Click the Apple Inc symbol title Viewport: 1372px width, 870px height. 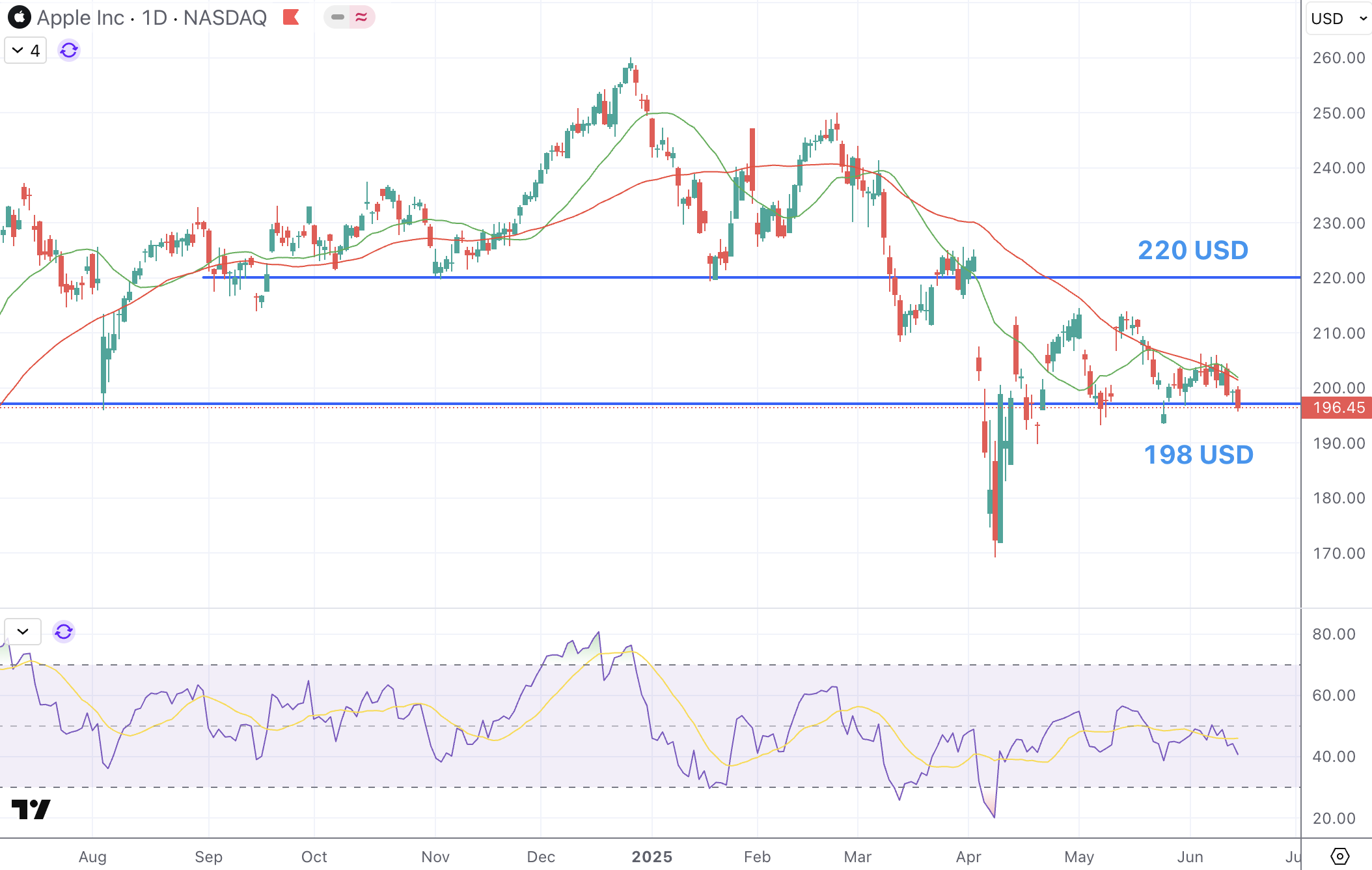pyautogui.click(x=80, y=18)
